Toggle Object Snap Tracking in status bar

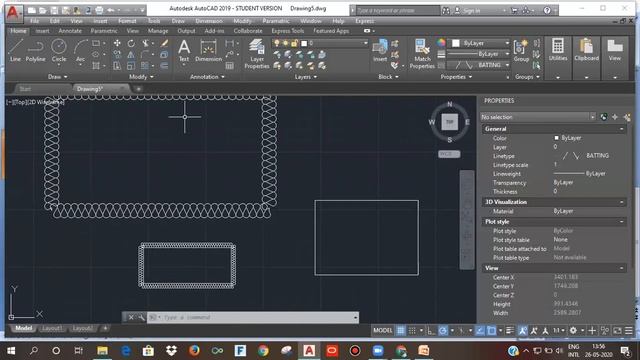pyautogui.click(x=480, y=330)
